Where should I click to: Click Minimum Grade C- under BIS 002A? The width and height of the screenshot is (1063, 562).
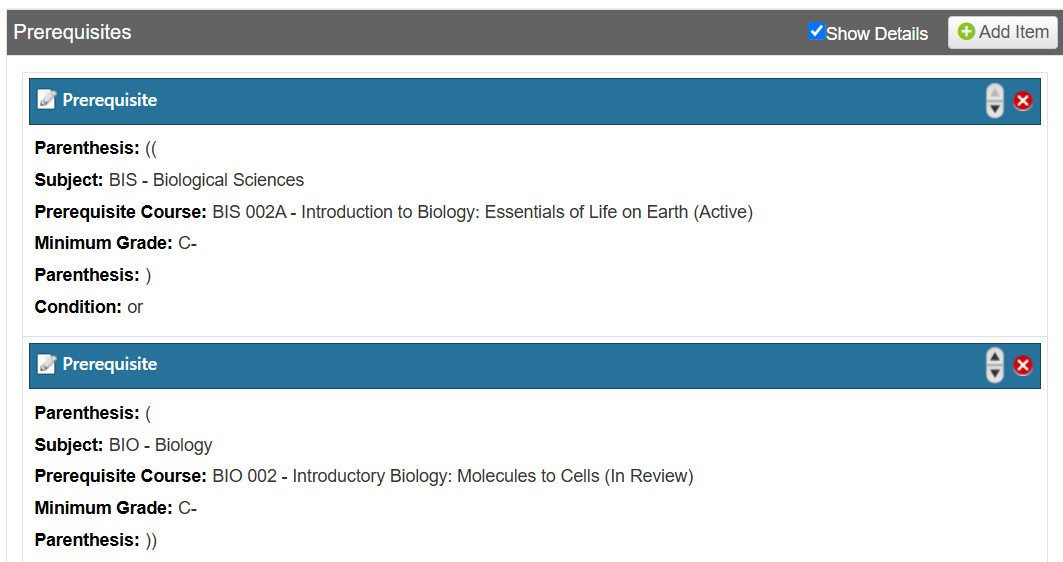tap(187, 243)
